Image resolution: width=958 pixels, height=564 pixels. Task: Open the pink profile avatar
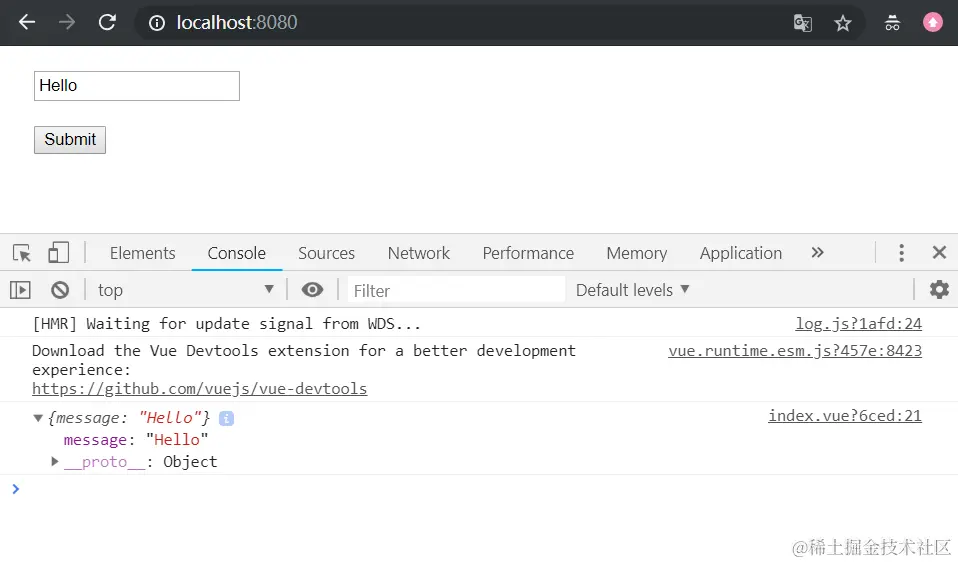(x=932, y=23)
